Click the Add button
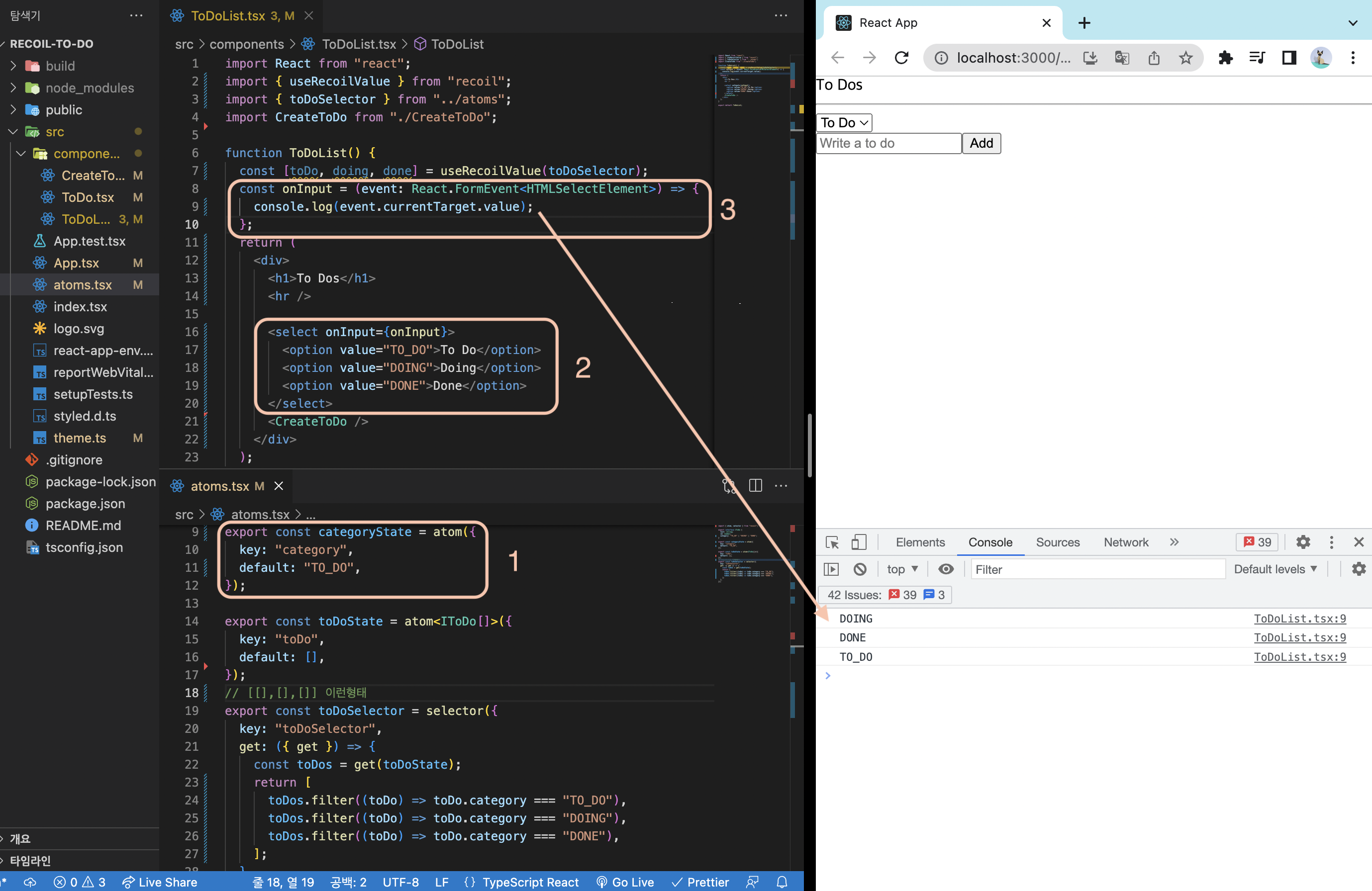This screenshot has width=1372, height=891. 981,144
